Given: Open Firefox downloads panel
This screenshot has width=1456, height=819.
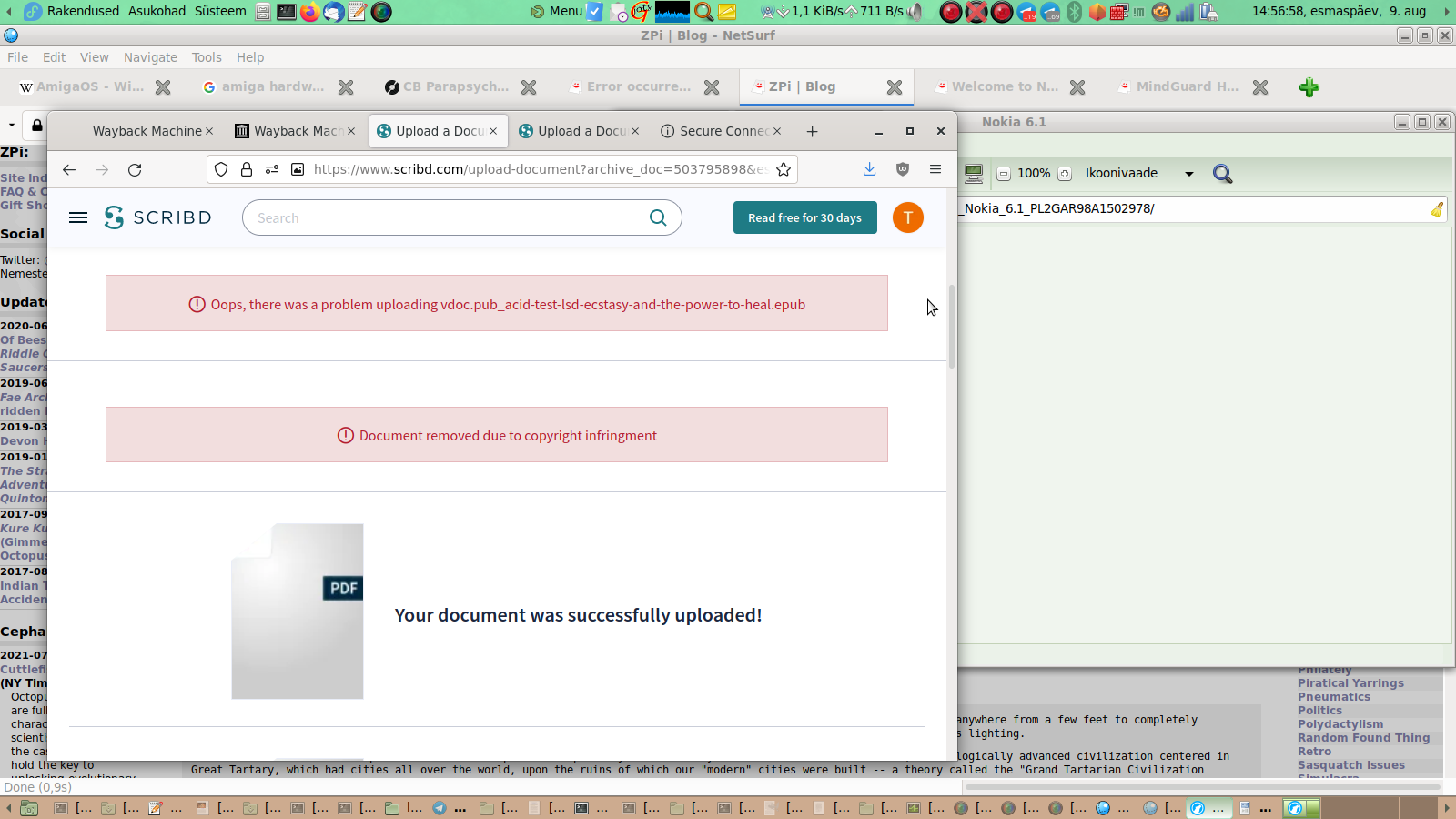Looking at the screenshot, I should coord(870,169).
